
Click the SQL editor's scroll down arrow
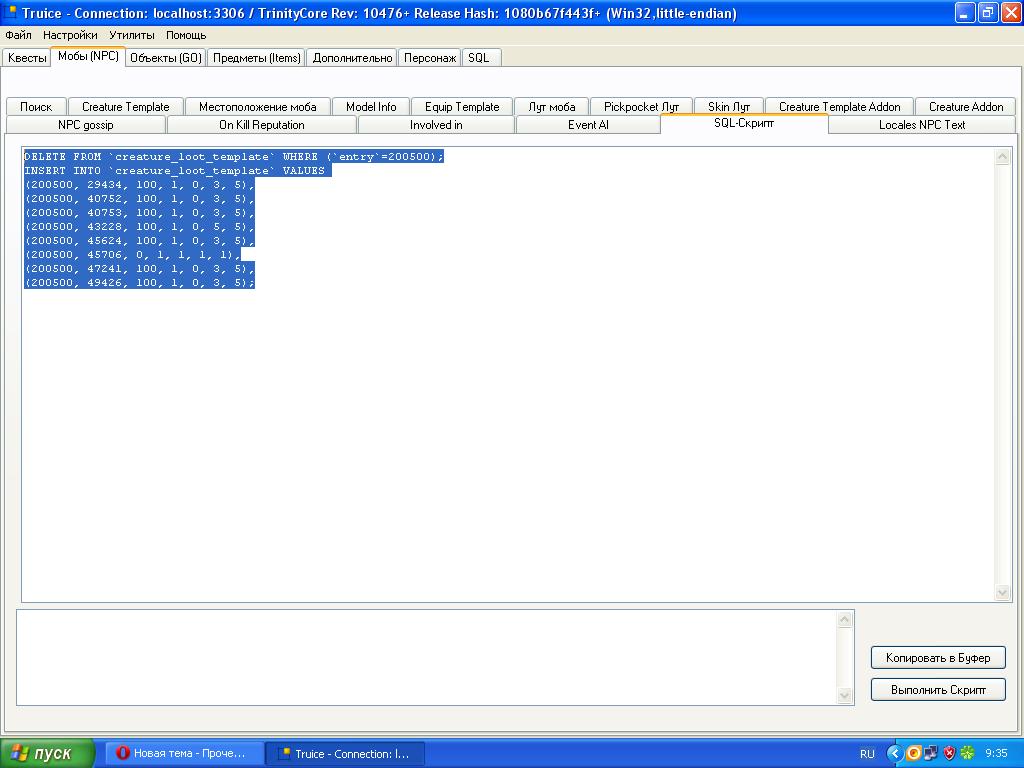pyautogui.click(x=1002, y=592)
